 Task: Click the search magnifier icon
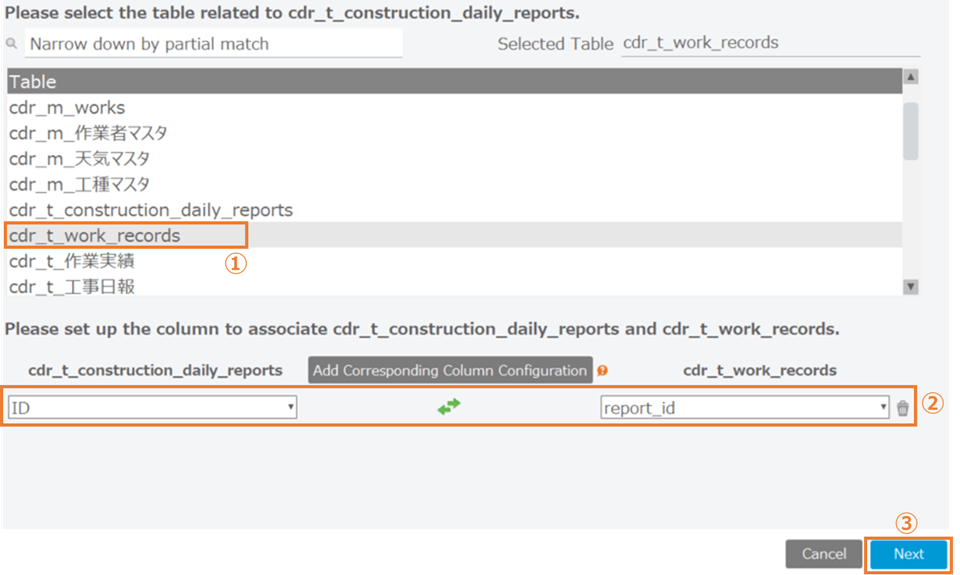click(12, 44)
